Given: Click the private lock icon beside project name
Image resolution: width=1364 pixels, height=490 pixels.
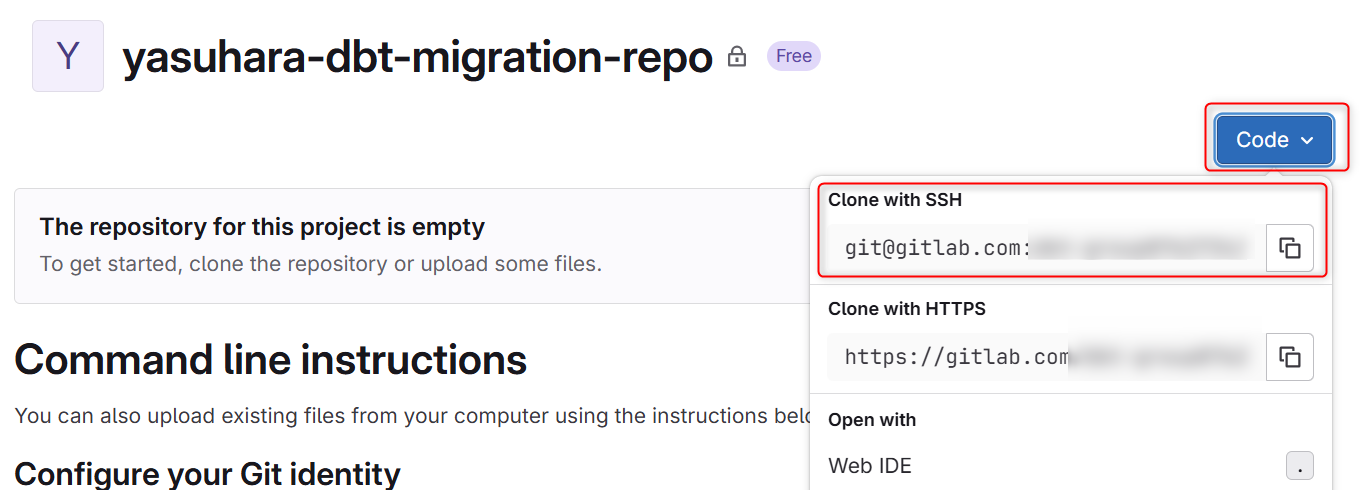Looking at the screenshot, I should coord(737,56).
